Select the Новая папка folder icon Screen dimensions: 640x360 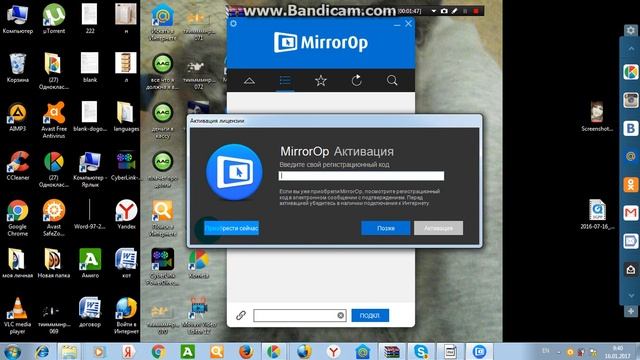(x=54, y=263)
